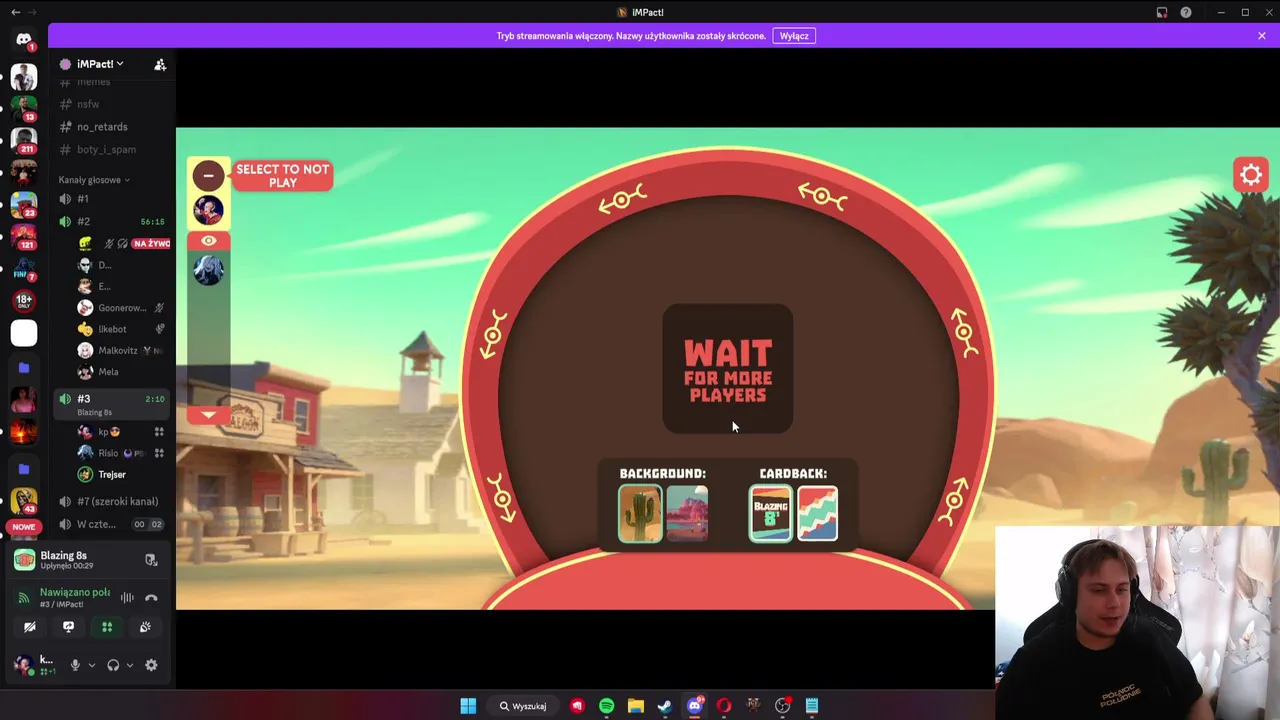Pop out the Blazing 8s activity
The image size is (1280, 720).
151,560
